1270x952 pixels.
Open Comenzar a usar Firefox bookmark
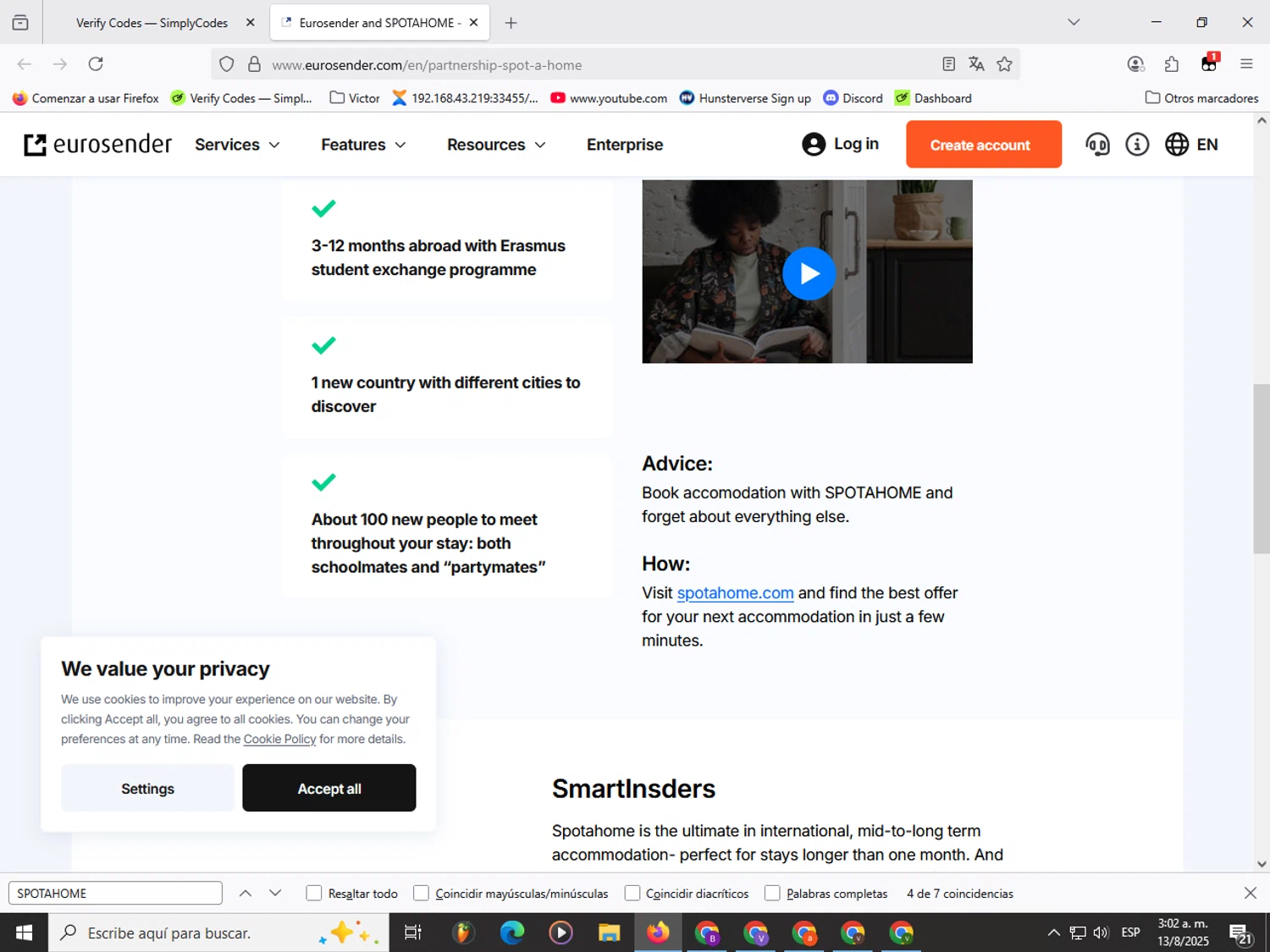pos(86,98)
